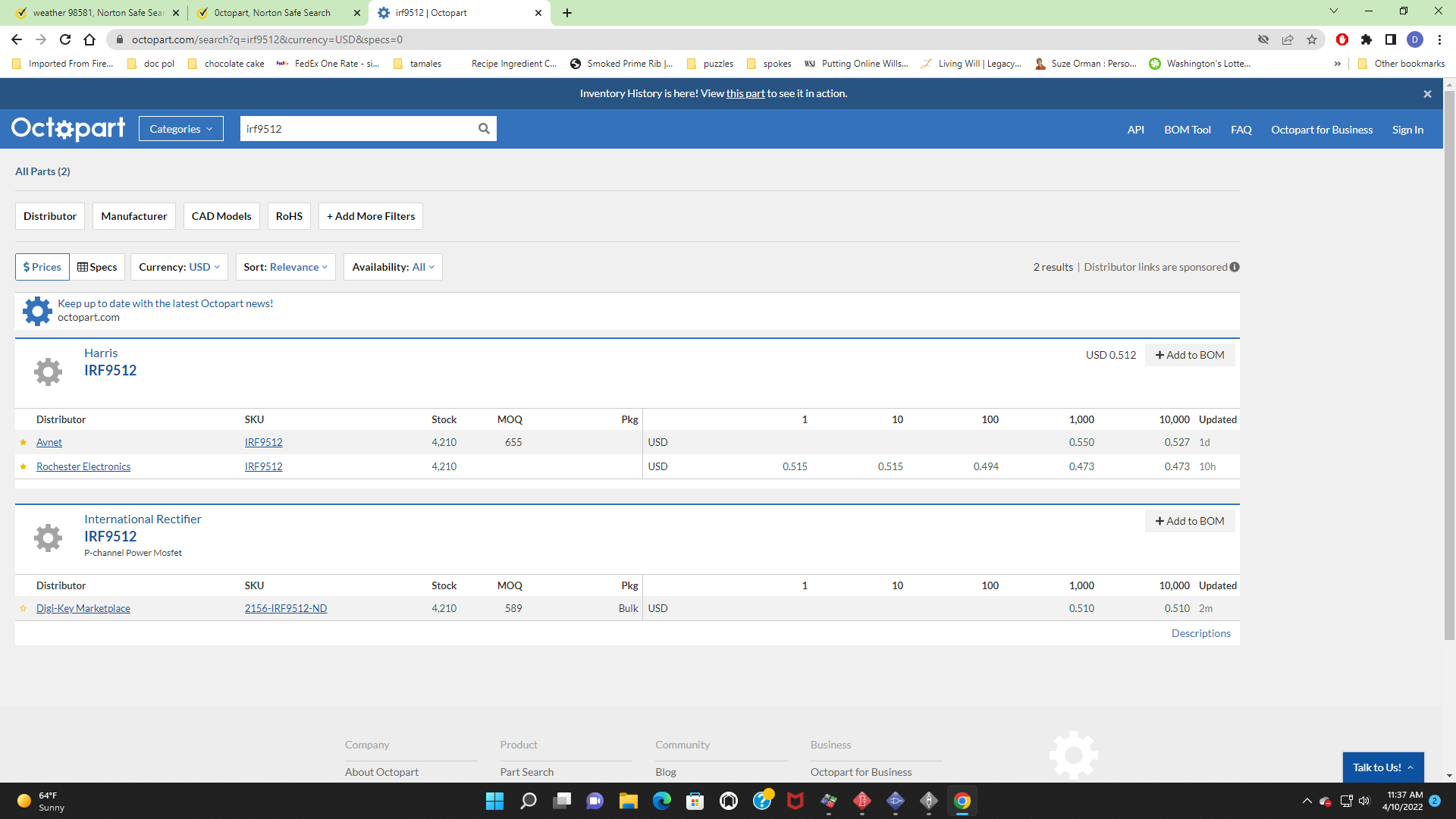Click the International Rectifier IRF9512 gear thumbnail
1456x819 pixels.
48,538
